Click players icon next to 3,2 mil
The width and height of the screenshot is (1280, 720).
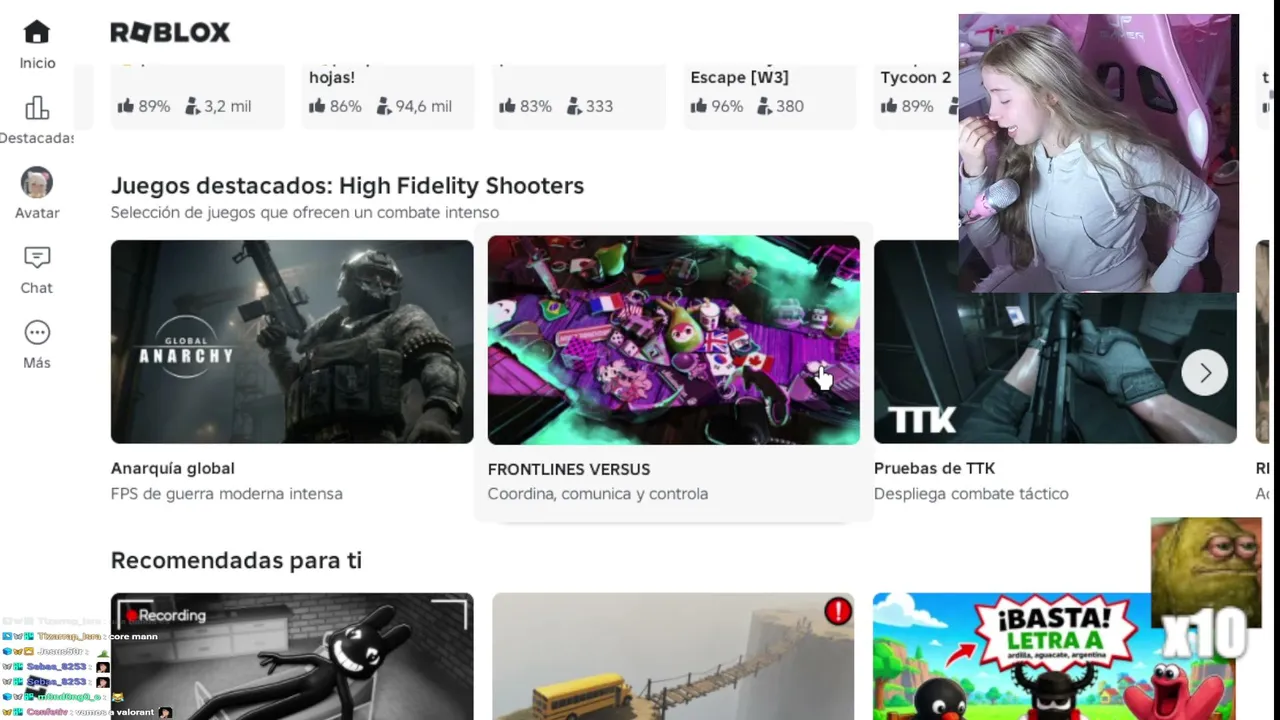click(x=192, y=106)
